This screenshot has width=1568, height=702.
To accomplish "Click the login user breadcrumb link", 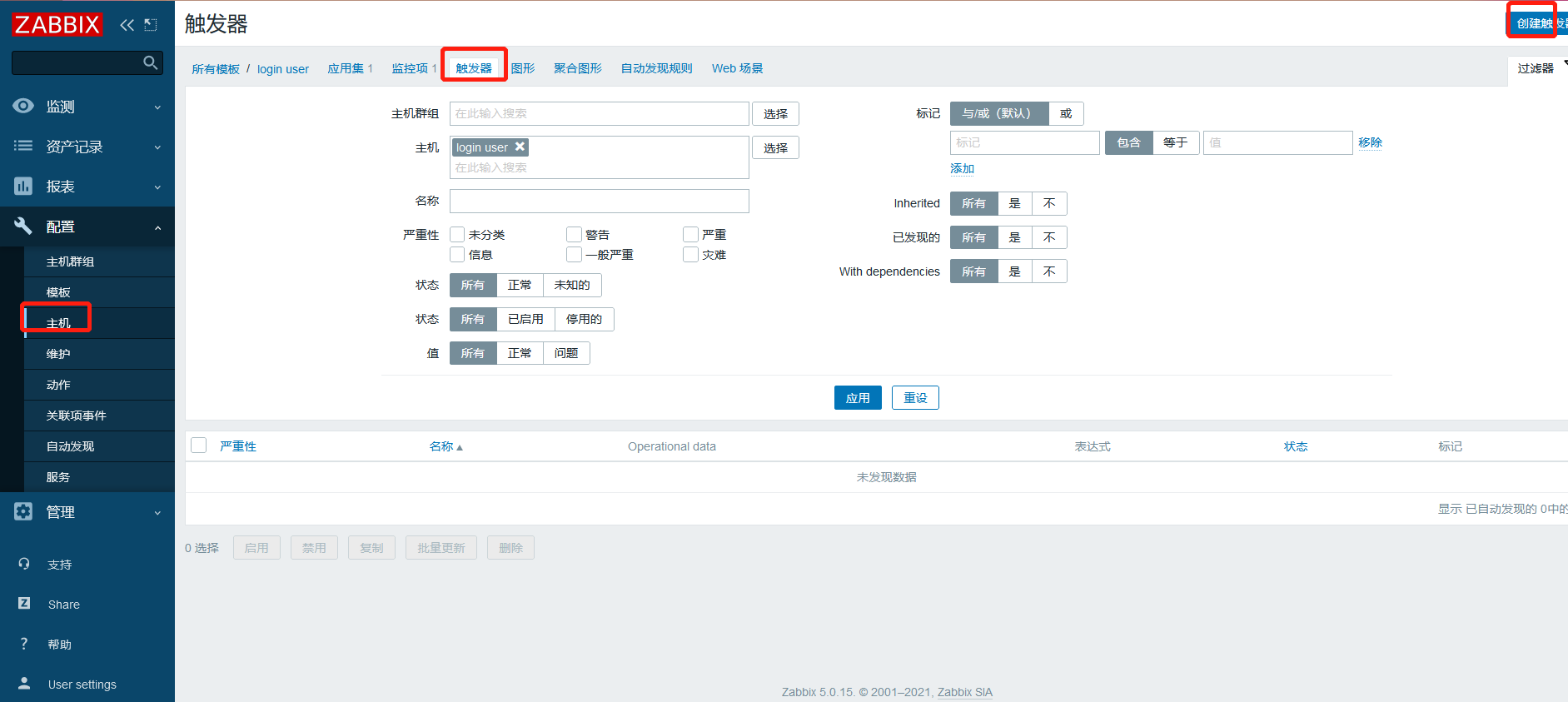I will click(x=283, y=69).
